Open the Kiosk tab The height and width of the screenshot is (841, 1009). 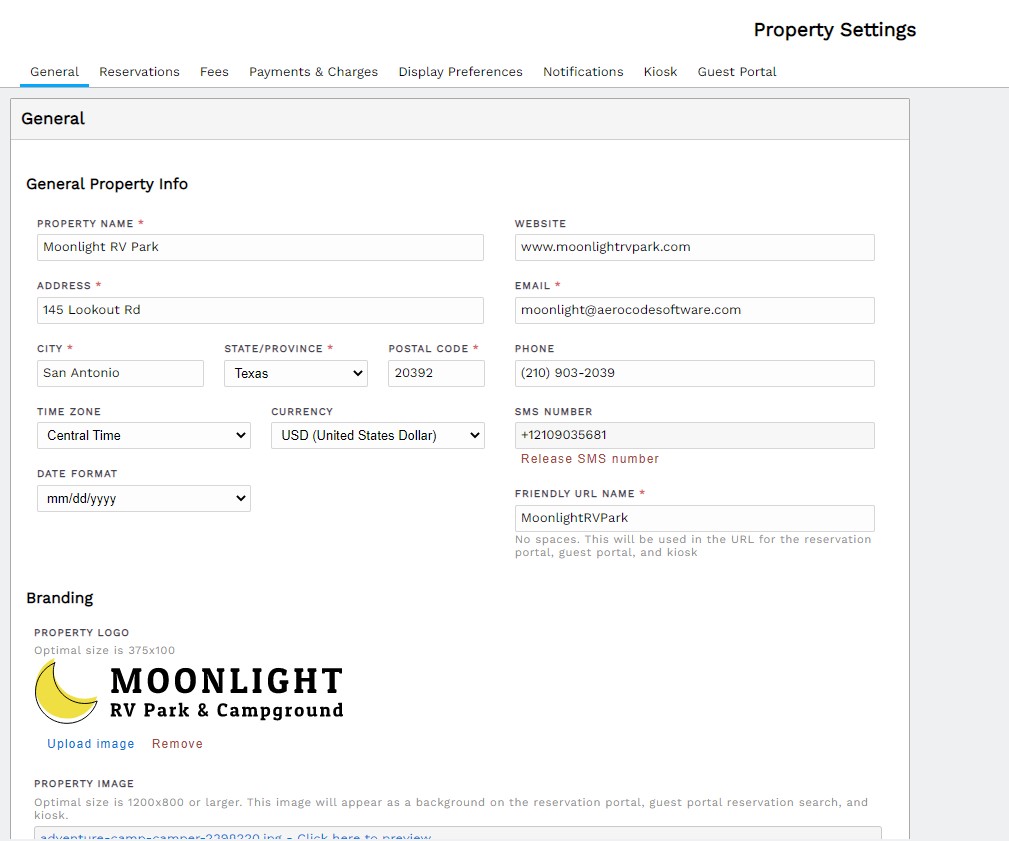click(x=660, y=71)
